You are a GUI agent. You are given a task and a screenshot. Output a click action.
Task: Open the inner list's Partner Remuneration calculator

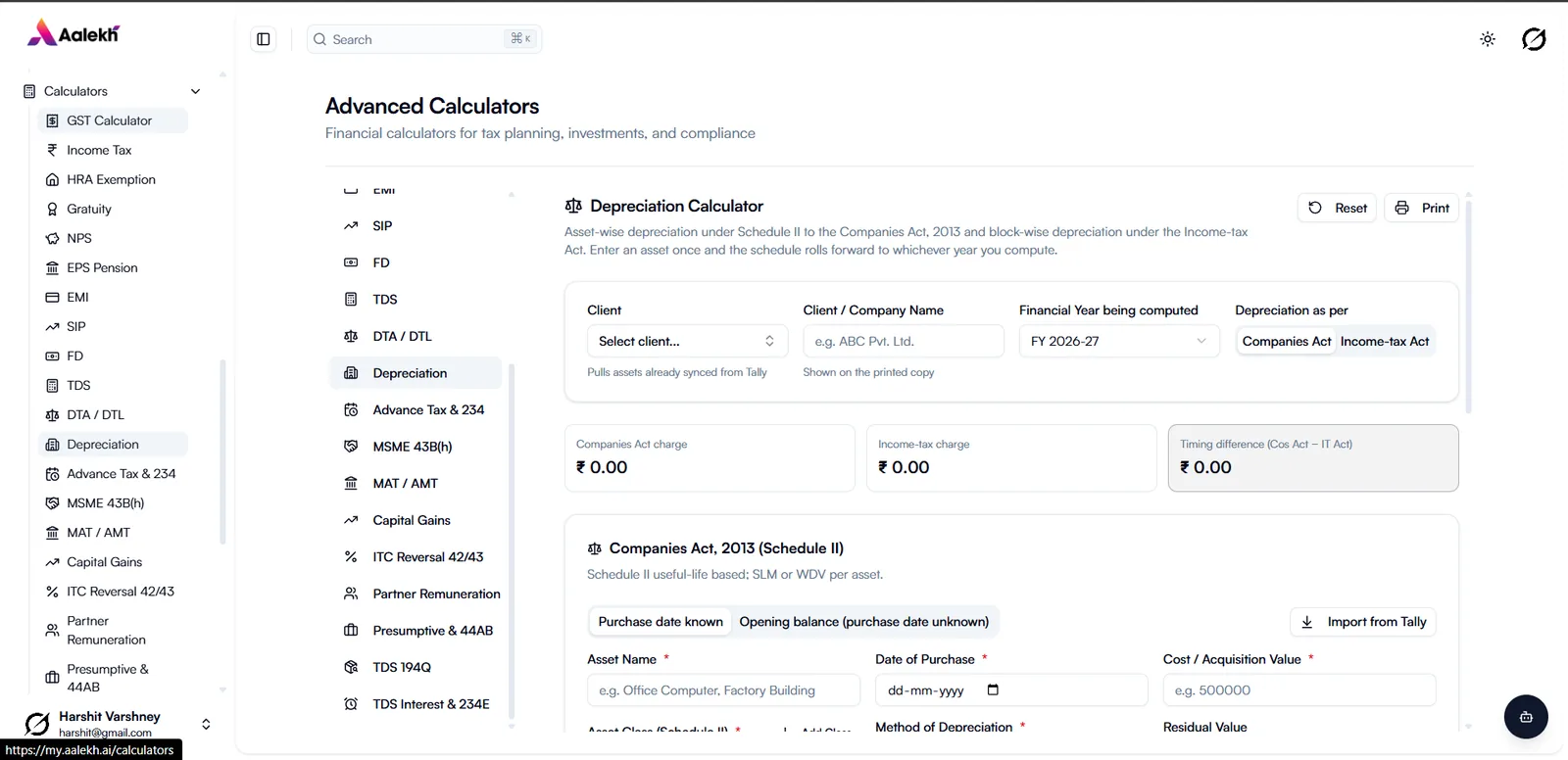(x=416, y=594)
